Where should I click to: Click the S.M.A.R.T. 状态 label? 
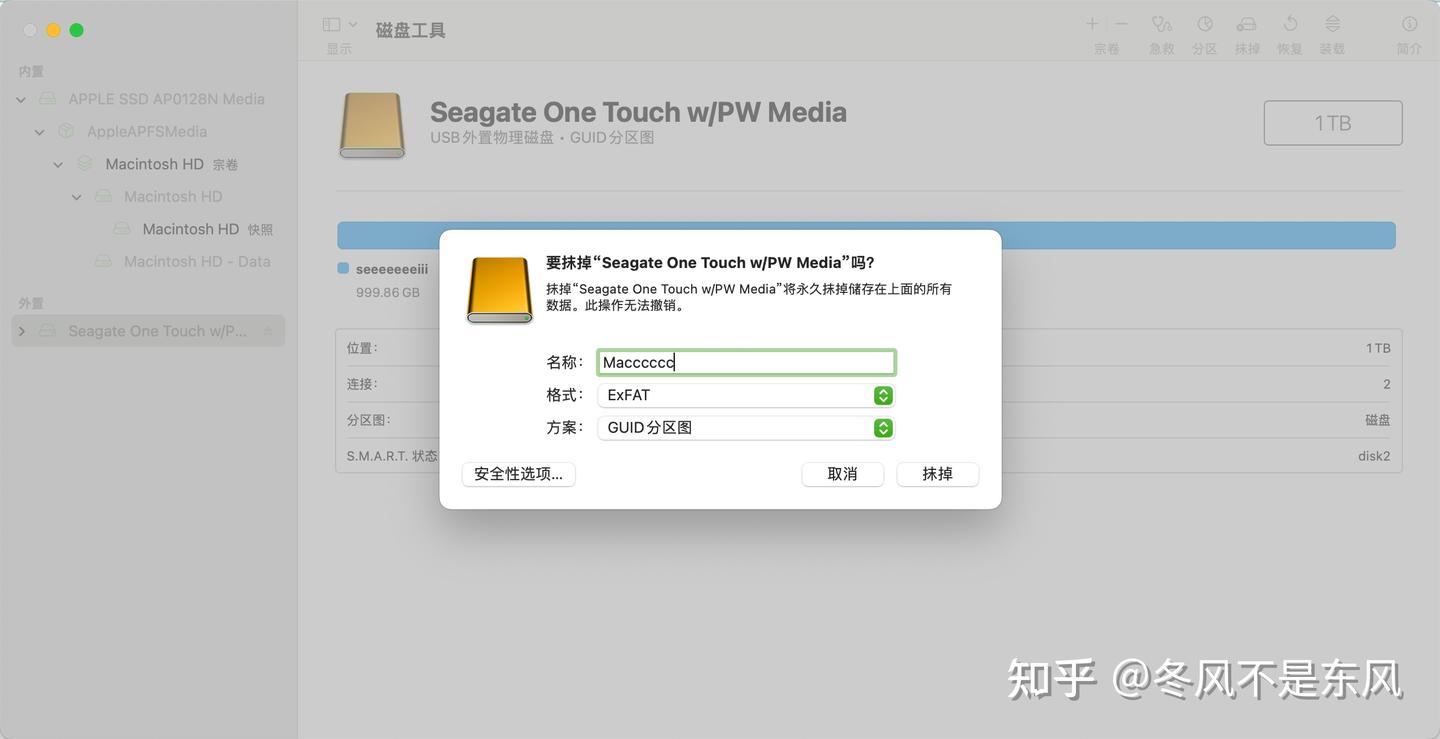point(392,456)
